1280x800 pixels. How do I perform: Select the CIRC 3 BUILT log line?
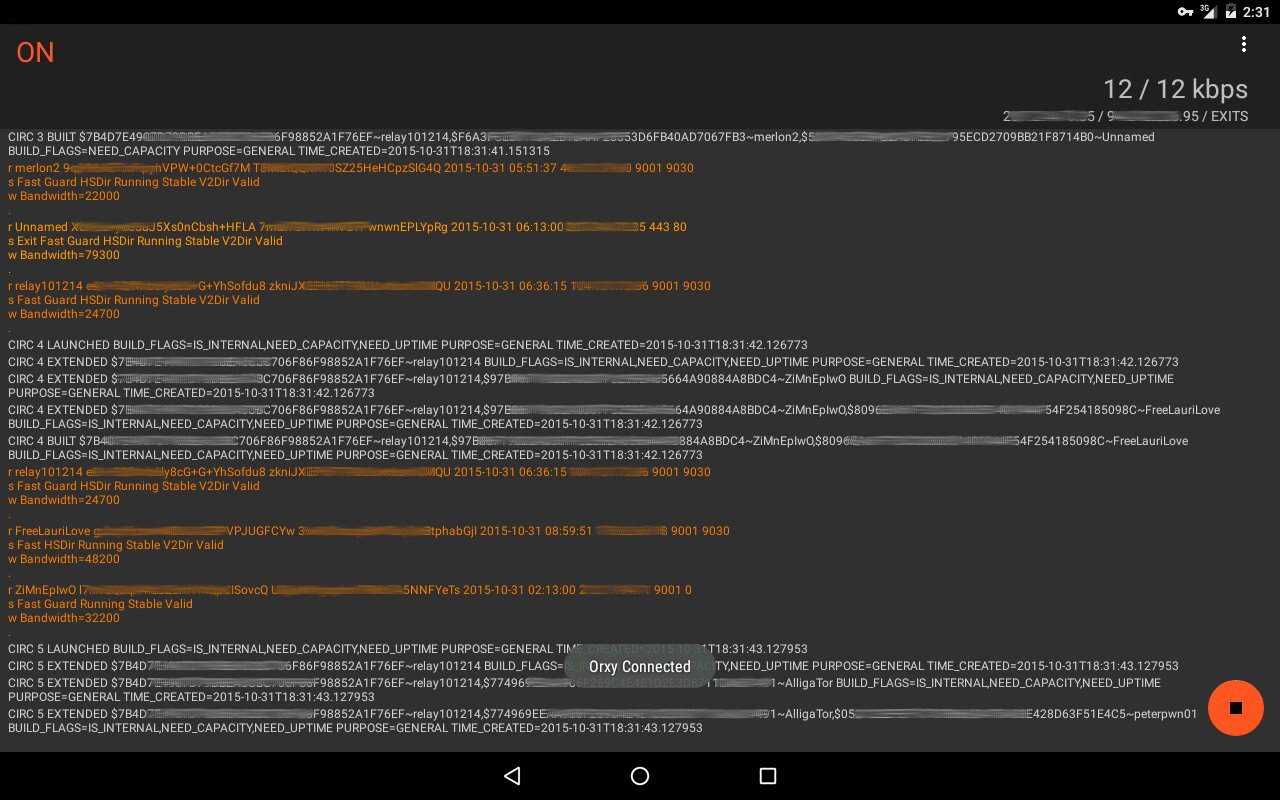point(581,144)
